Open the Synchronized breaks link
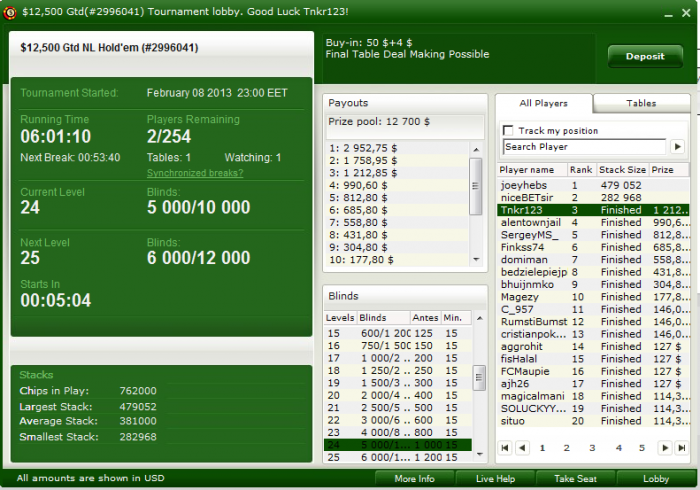Viewport: 700px width, 490px height. point(195,173)
